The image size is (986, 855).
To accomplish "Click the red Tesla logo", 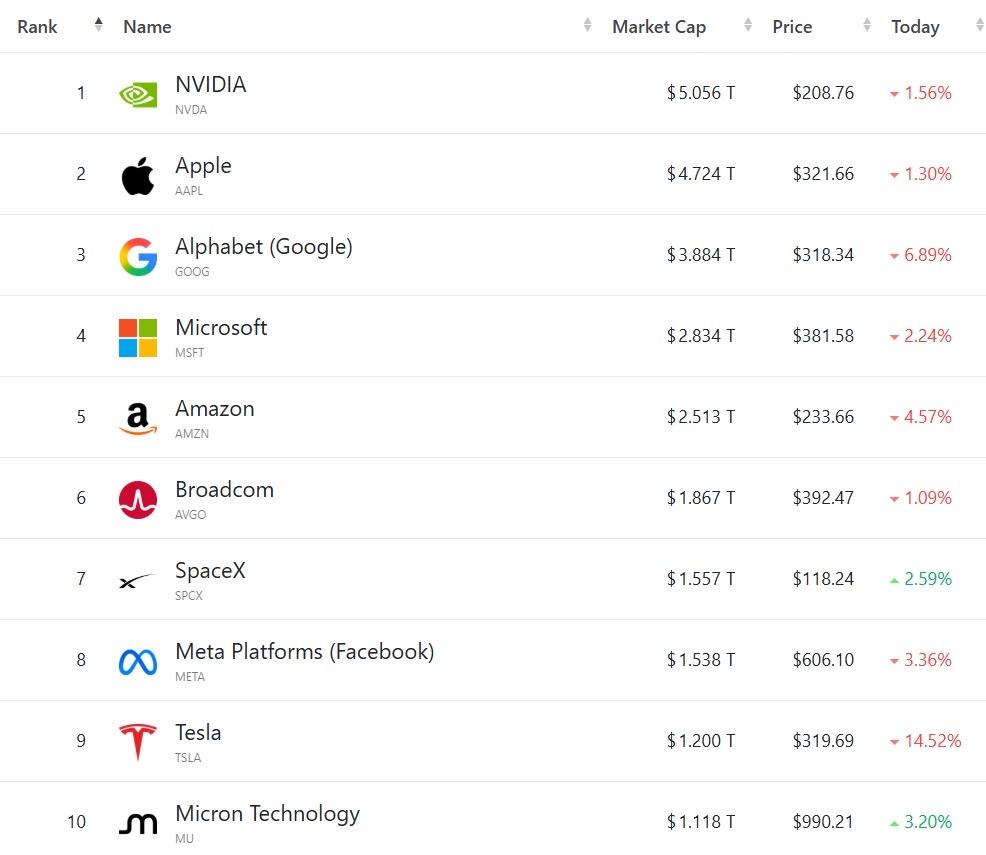I will pyautogui.click(x=138, y=742).
